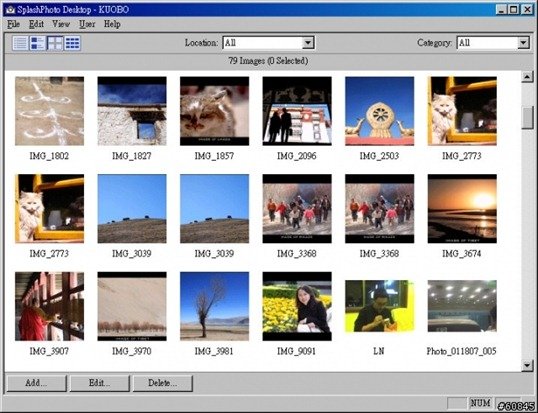This screenshot has width=538, height=413.
Task: Click the Edit... button at the bottom
Action: tap(100, 383)
